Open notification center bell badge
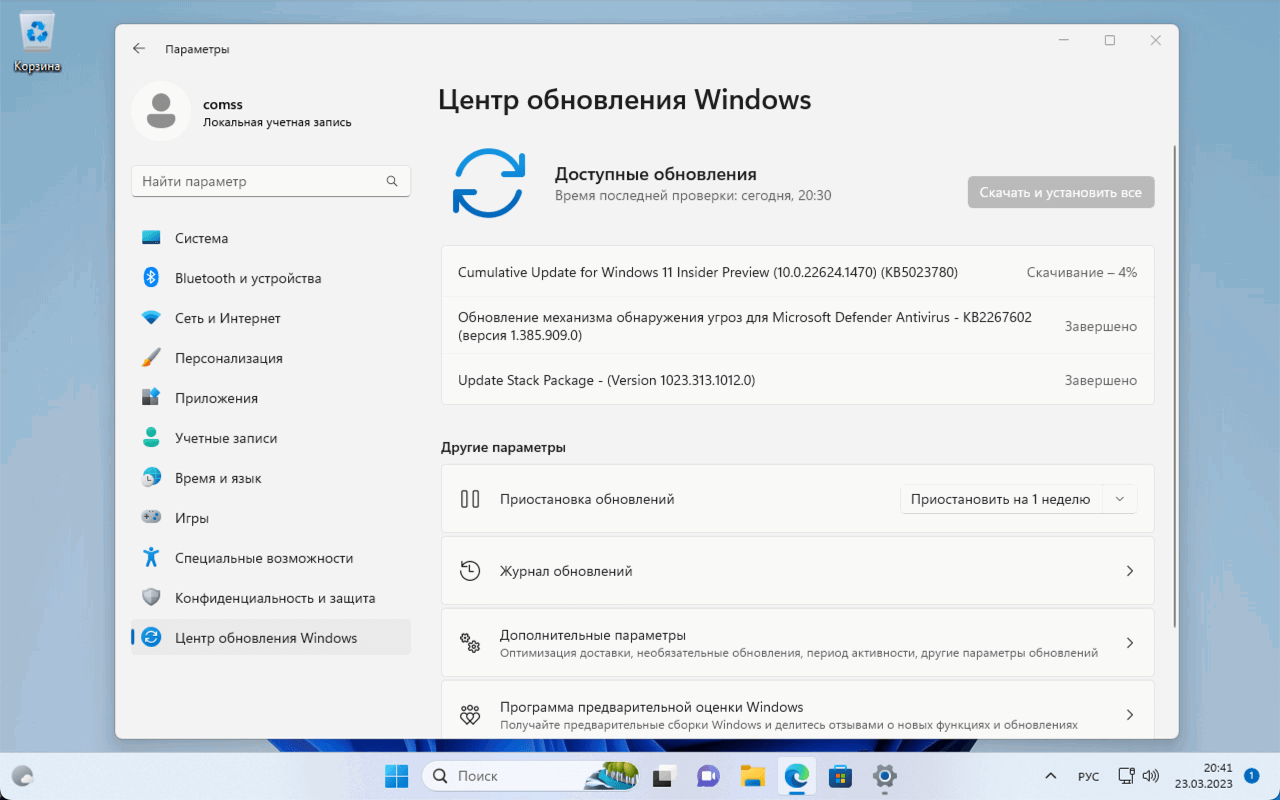The height and width of the screenshot is (800, 1280). 1251,775
